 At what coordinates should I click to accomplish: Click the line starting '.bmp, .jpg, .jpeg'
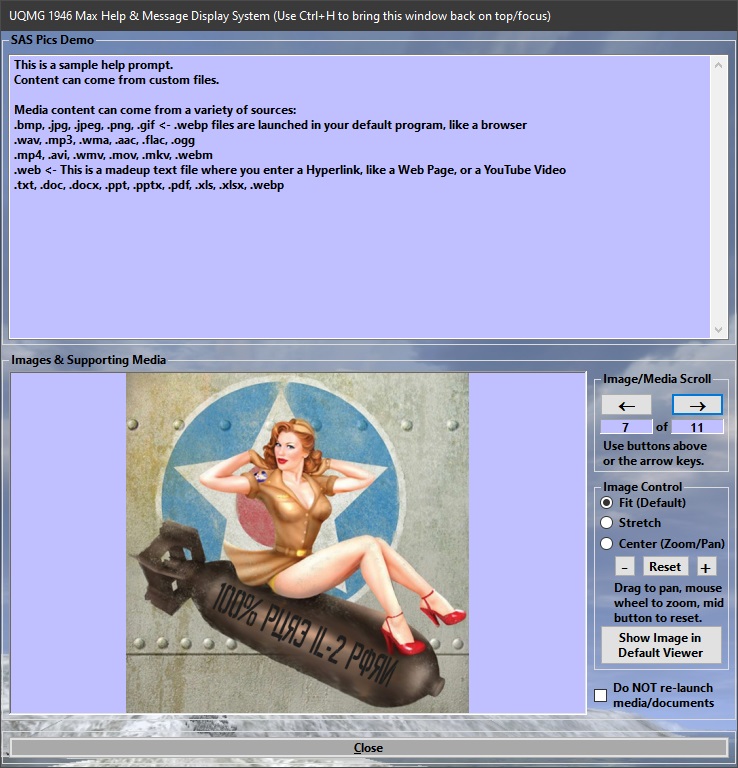pyautogui.click(x=270, y=125)
